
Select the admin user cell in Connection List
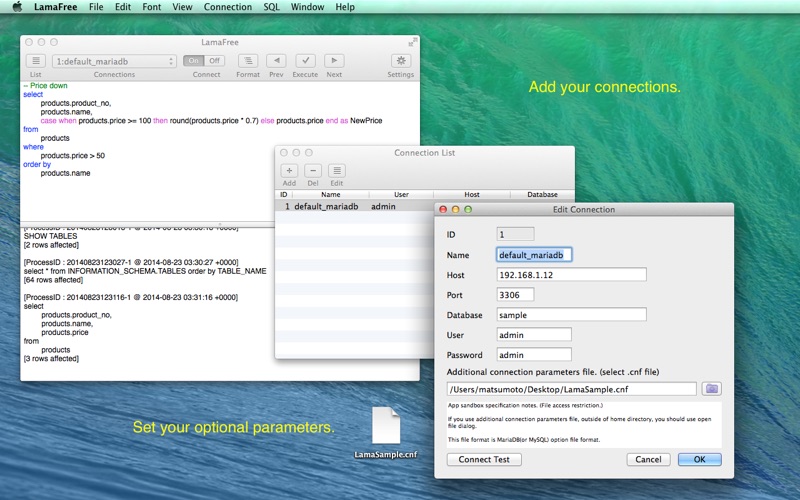383,206
